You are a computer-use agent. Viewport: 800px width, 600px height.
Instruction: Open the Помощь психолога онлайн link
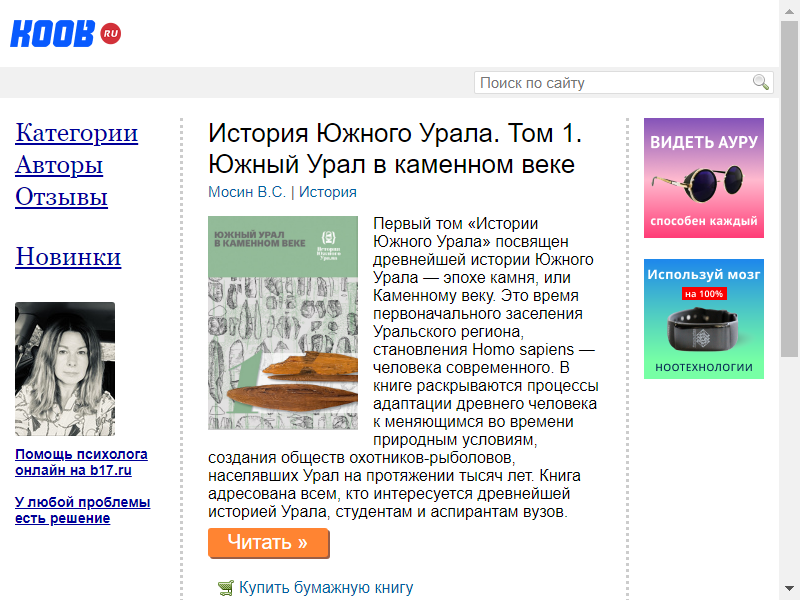click(81, 462)
